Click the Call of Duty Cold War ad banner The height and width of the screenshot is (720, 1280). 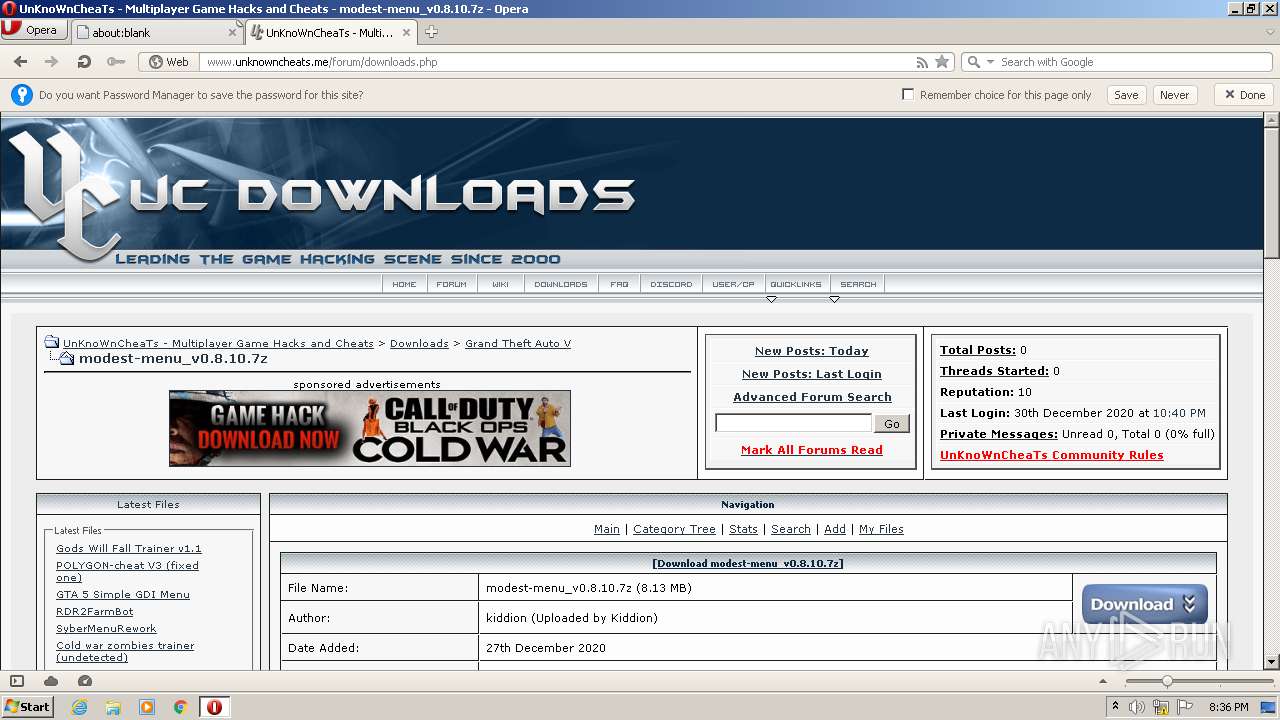pyautogui.click(x=370, y=428)
